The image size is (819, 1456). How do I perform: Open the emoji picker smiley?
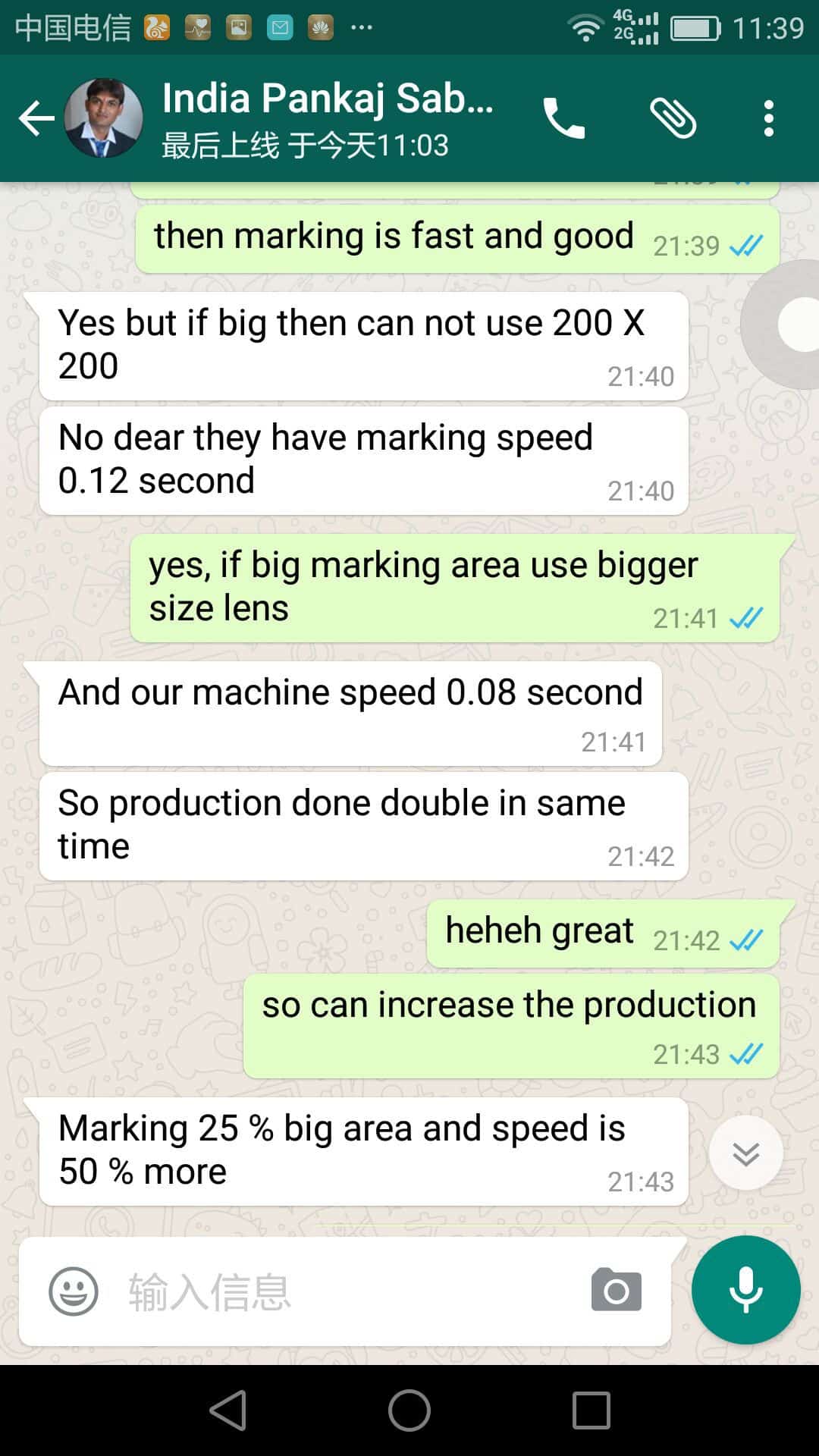coord(74,1291)
